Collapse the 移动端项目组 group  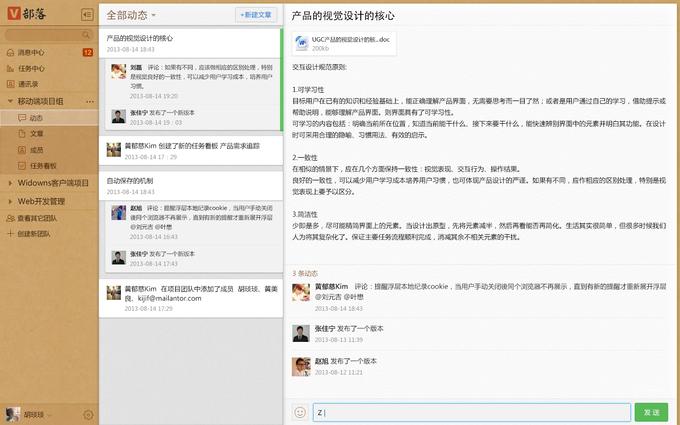pyautogui.click(x=10, y=101)
